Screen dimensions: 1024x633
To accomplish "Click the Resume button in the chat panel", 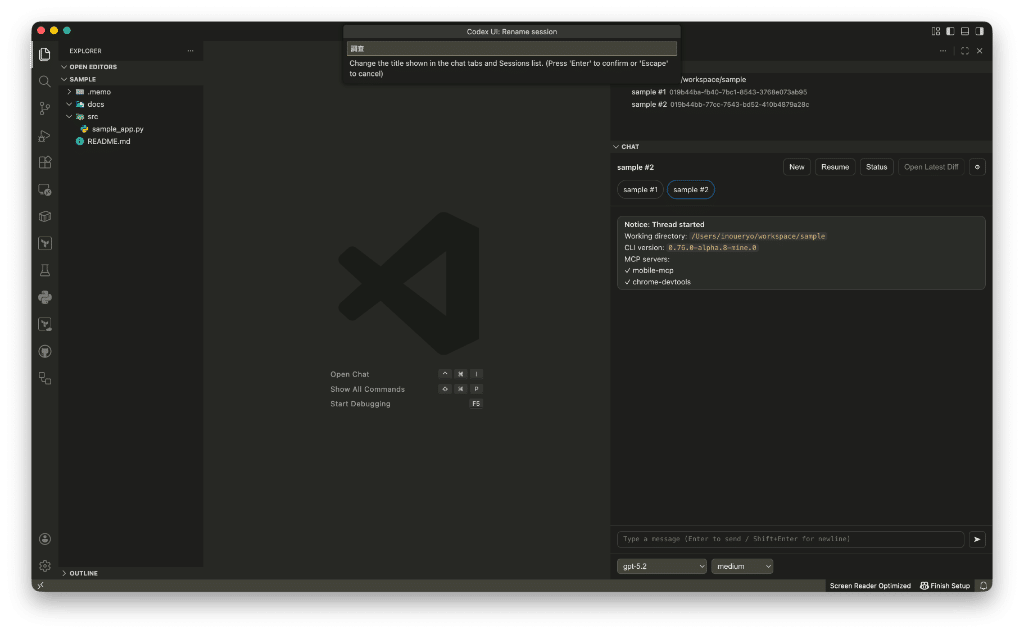I will 835,167.
